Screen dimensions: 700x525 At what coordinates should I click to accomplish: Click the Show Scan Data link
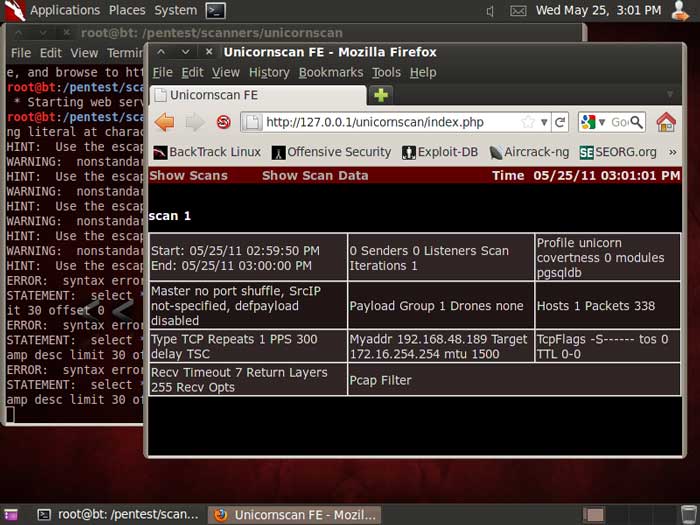coord(315,175)
